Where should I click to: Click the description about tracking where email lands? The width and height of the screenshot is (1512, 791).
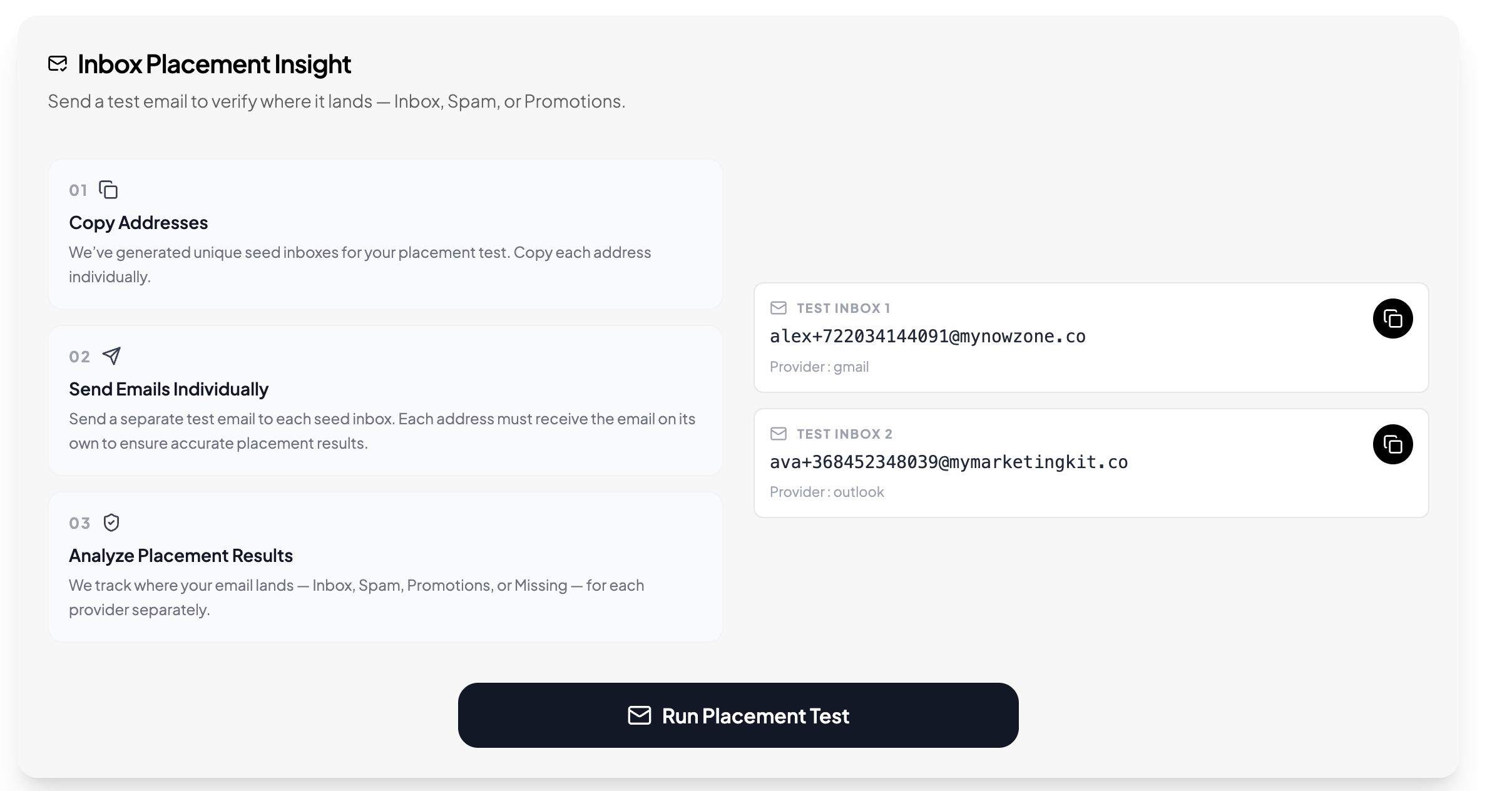[x=357, y=598]
